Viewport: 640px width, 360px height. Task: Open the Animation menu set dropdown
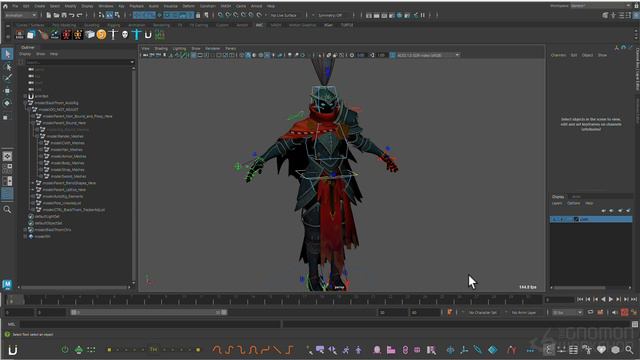(20, 15)
